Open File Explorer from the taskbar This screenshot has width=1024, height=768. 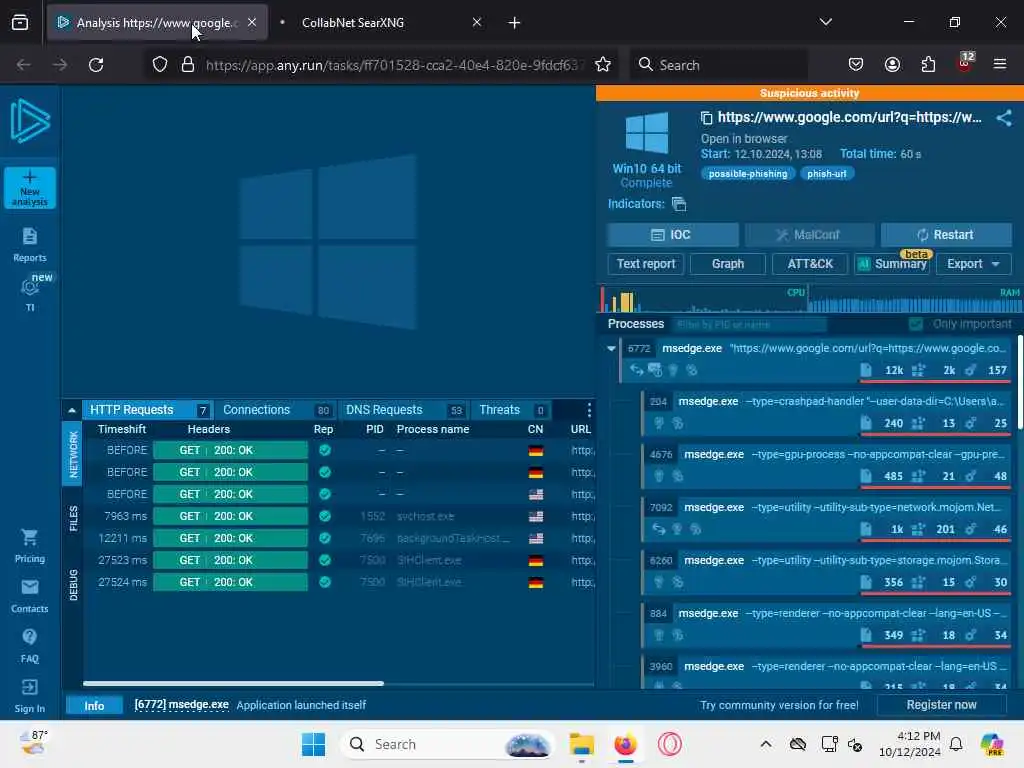pos(581,744)
